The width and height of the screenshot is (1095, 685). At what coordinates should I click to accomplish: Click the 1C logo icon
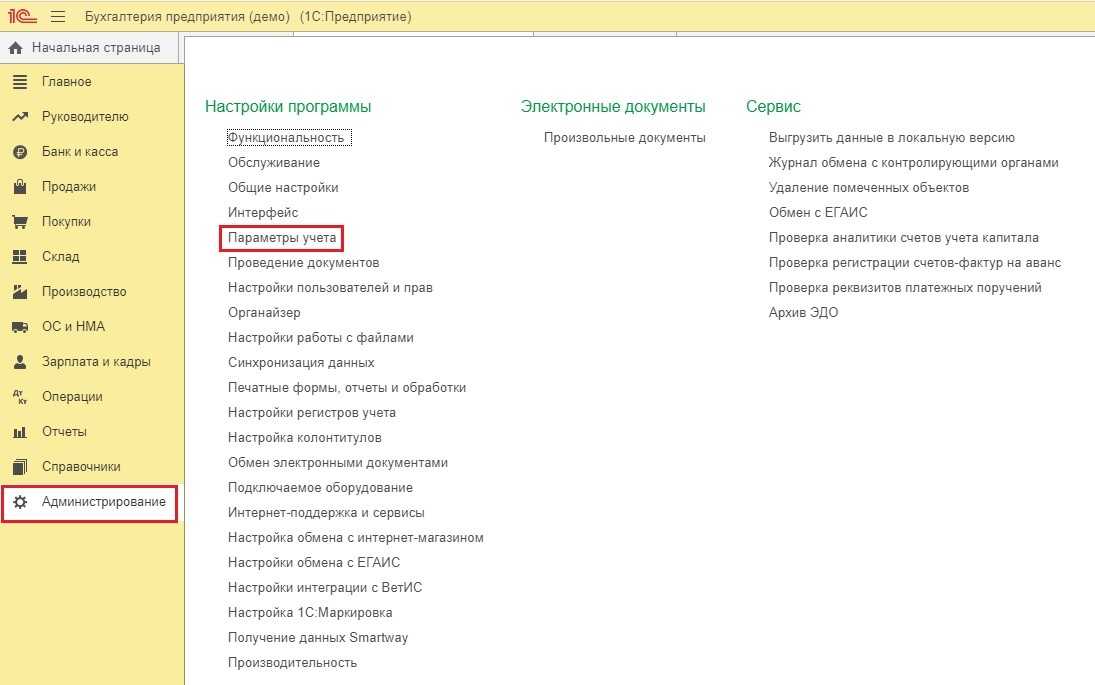(22, 15)
